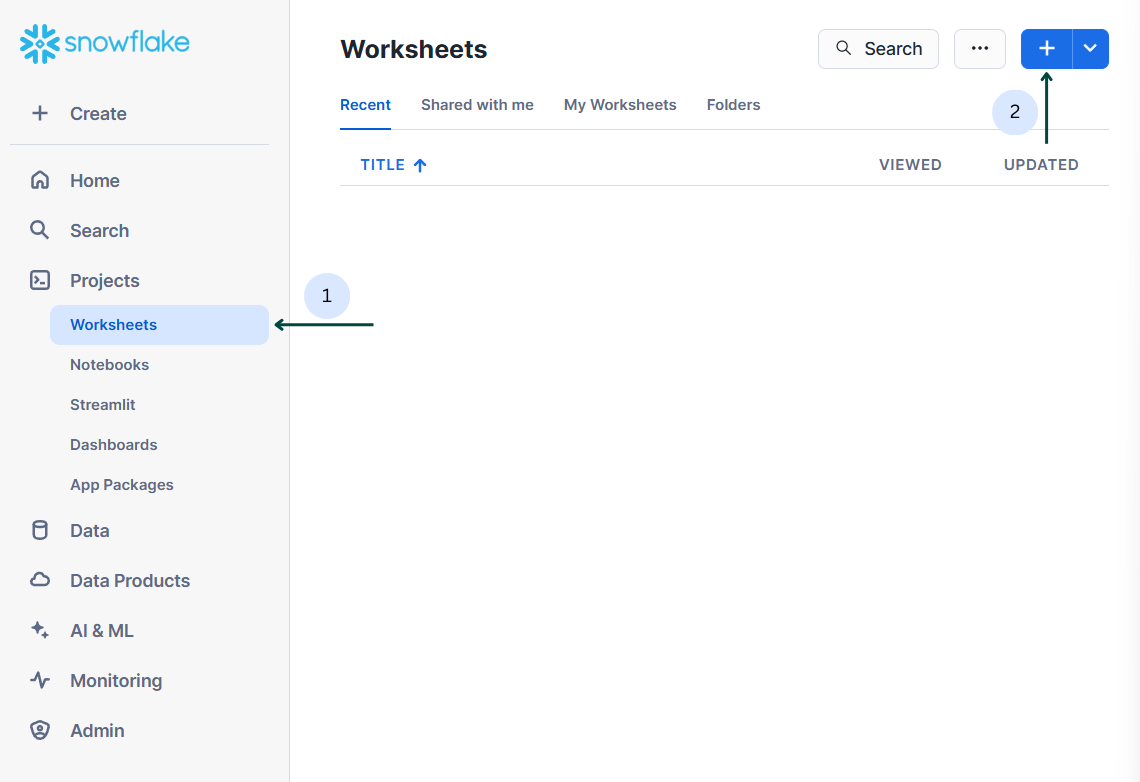Click the AI & ML sparkle icon
This screenshot has height=782, width=1140.
40,630
